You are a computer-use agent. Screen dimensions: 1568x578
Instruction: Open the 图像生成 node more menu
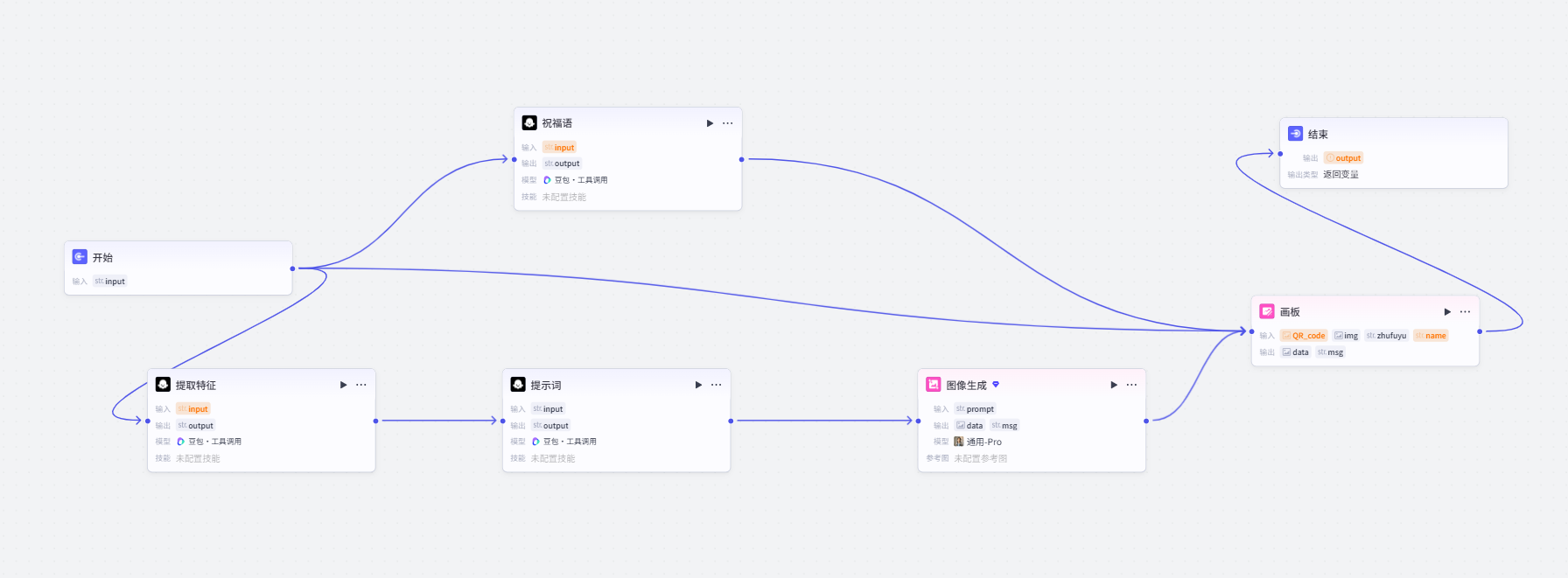1131,385
